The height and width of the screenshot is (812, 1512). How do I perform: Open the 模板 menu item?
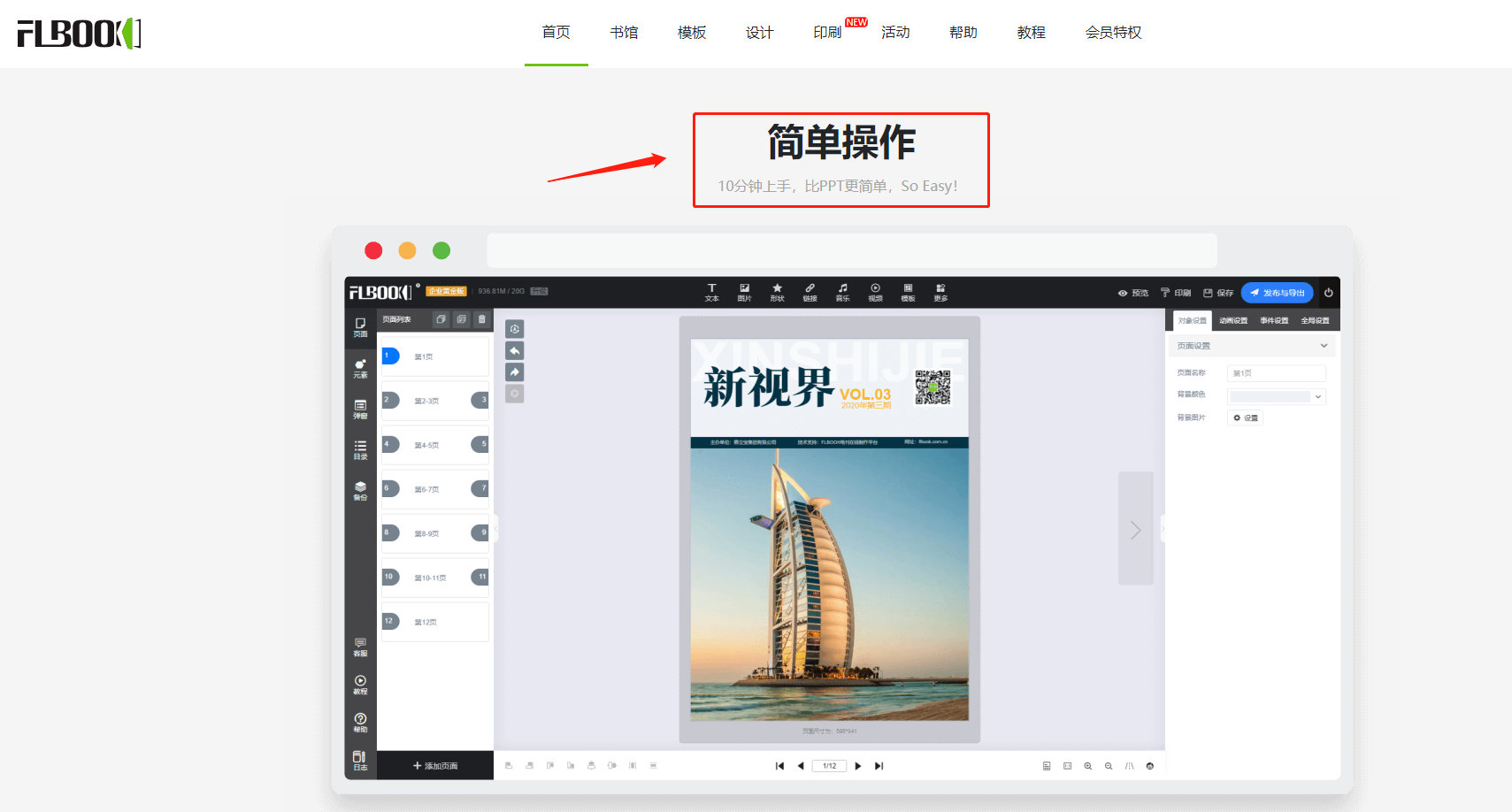(x=692, y=33)
